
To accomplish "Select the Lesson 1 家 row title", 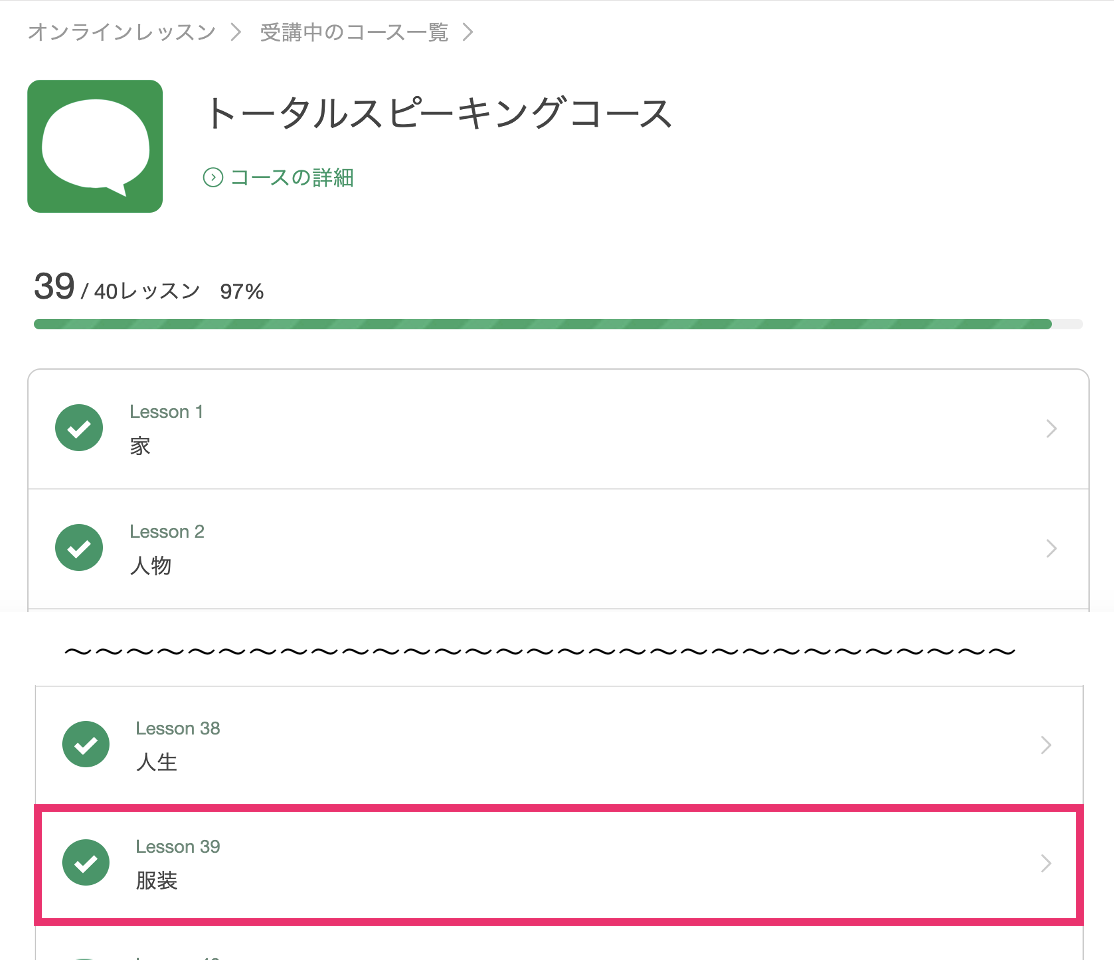I will click(x=140, y=446).
